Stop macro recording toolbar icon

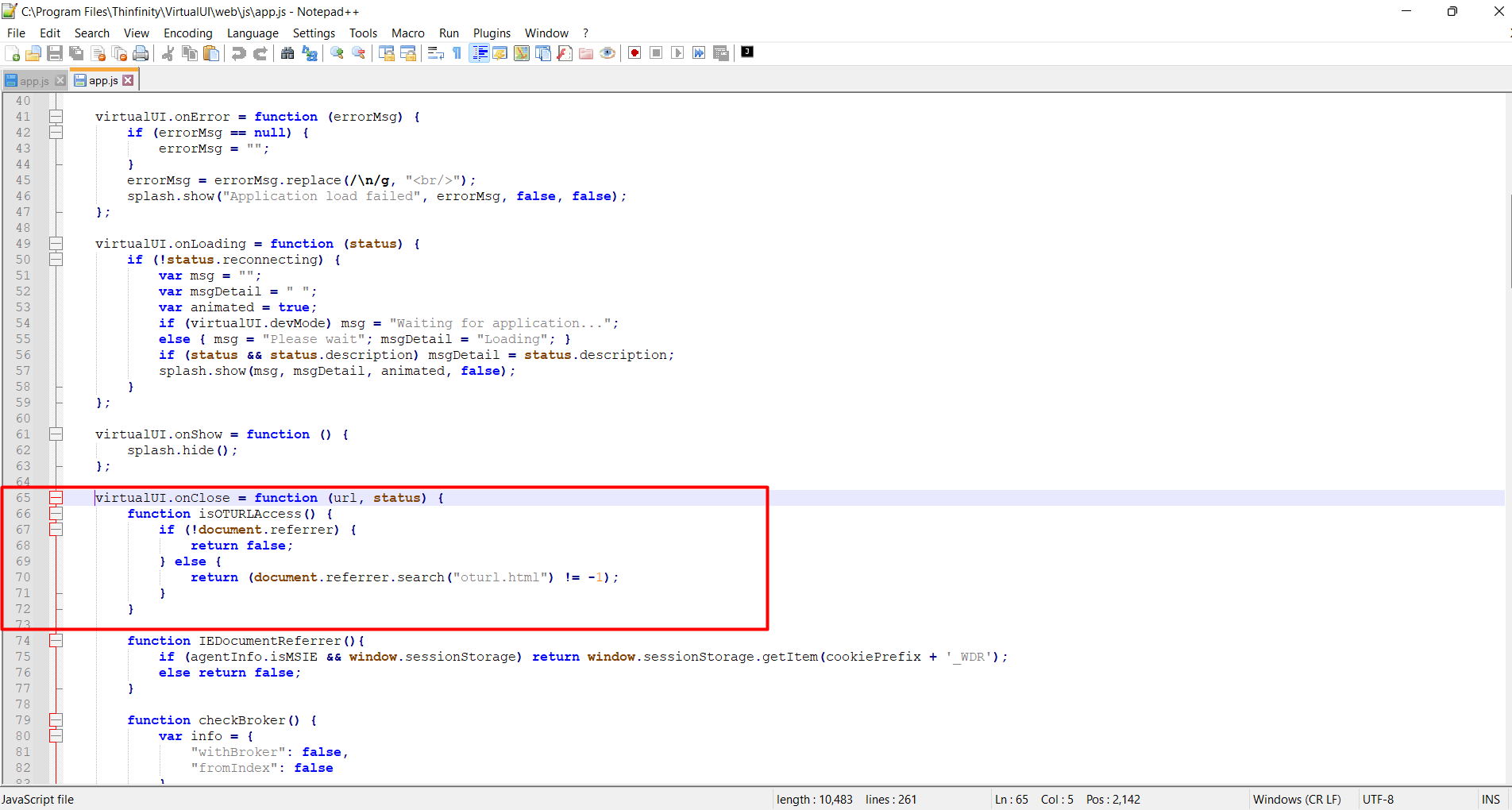point(656,53)
